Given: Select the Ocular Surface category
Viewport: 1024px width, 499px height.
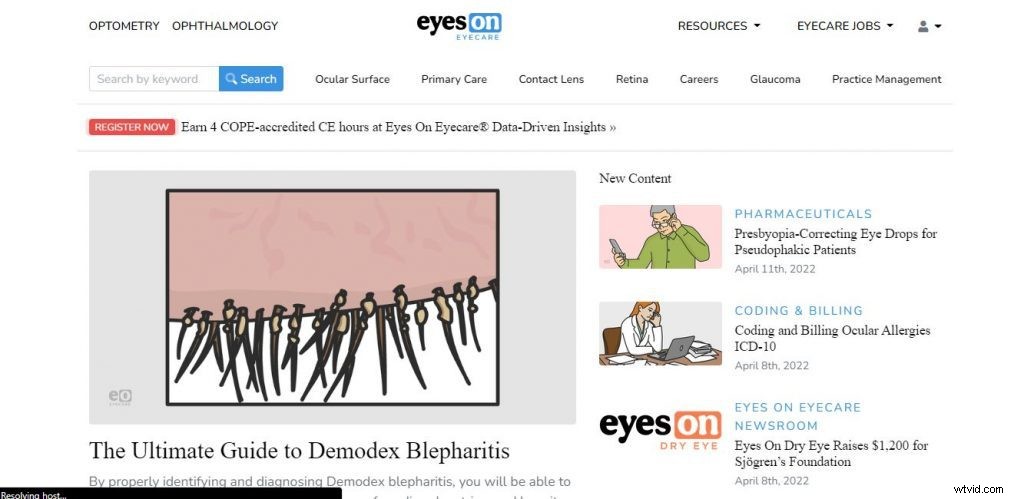Looking at the screenshot, I should pos(352,79).
